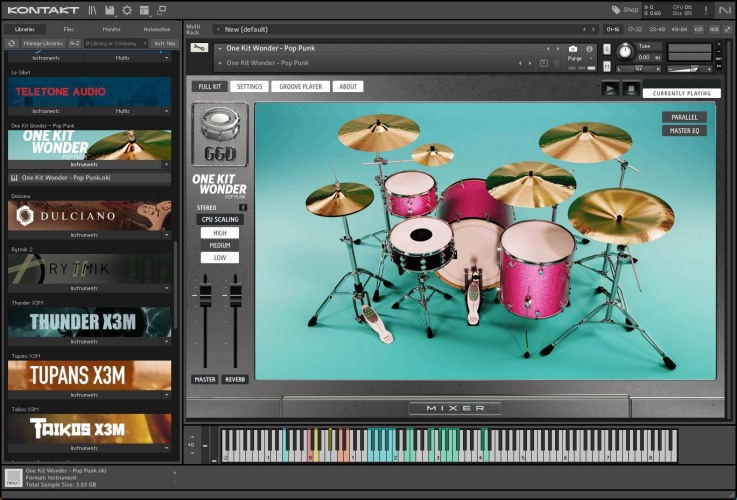Click the MIXER button
Viewport: 737px width, 500px height.
(x=455, y=408)
